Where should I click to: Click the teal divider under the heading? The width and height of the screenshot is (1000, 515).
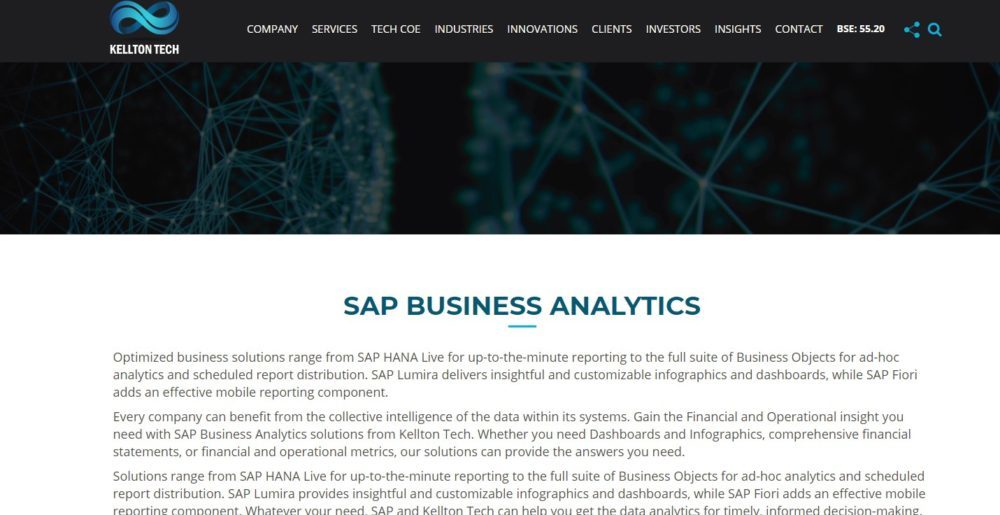click(522, 326)
